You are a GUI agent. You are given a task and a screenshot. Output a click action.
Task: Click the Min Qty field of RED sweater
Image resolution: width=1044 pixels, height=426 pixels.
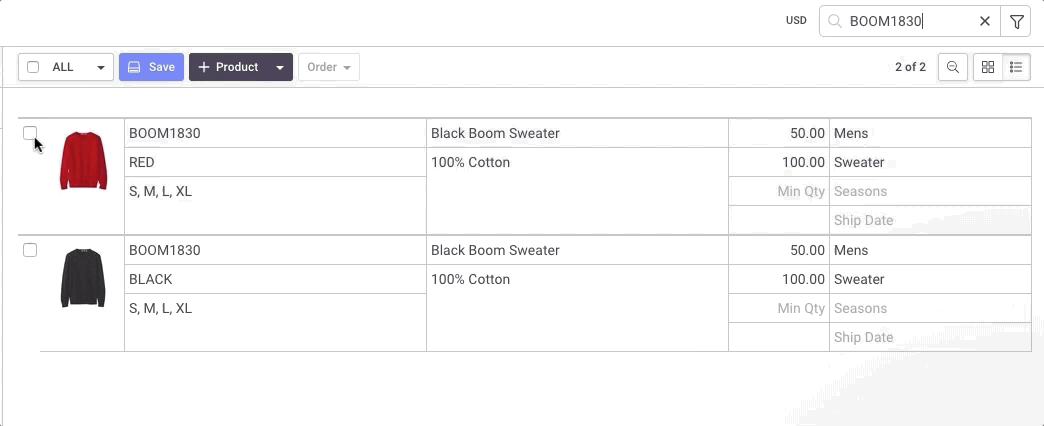[779, 192]
